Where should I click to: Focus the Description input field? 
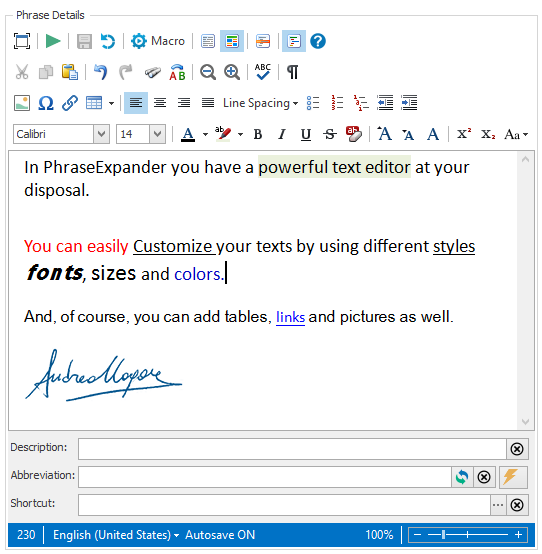pyautogui.click(x=292, y=449)
